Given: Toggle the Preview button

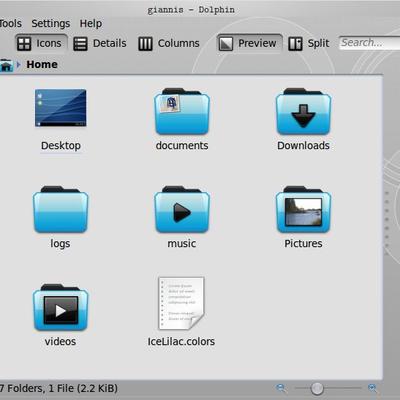Looking at the screenshot, I should [249, 43].
